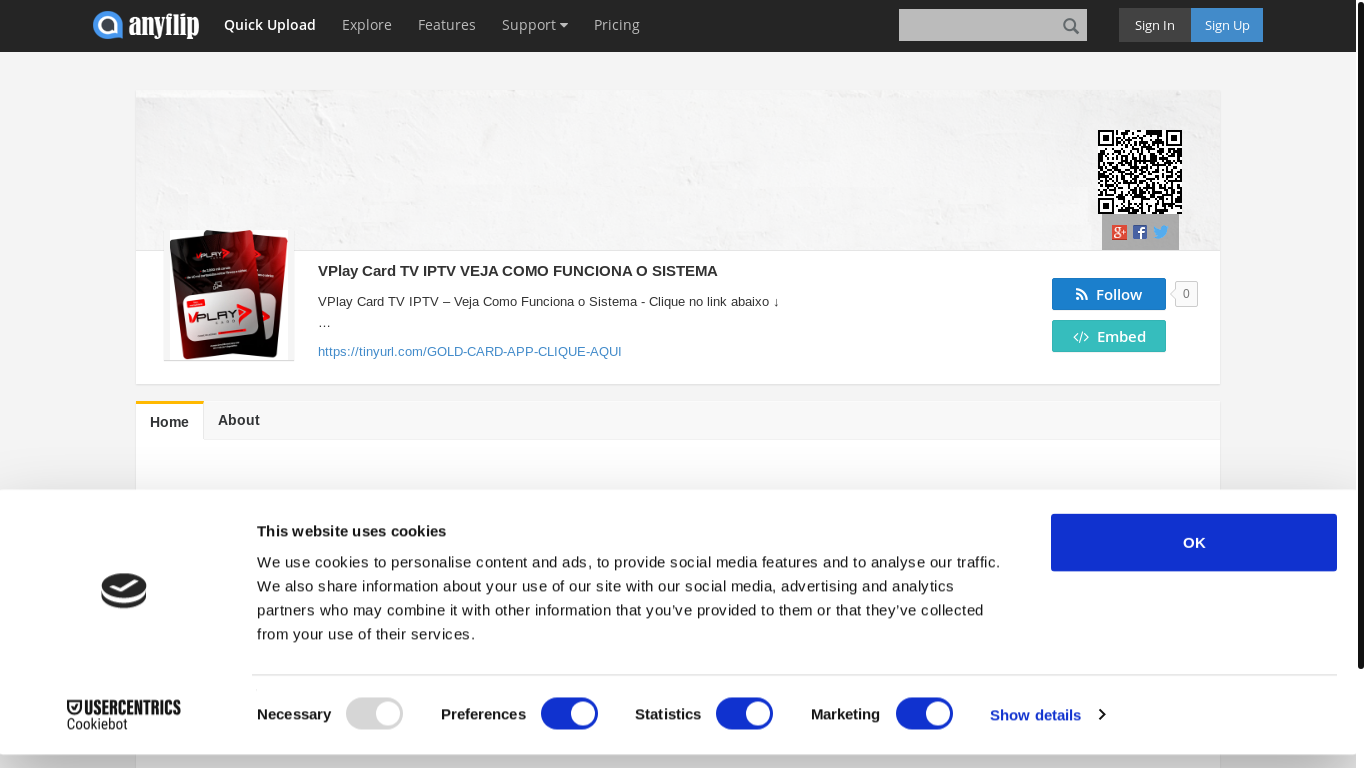Image resolution: width=1366 pixels, height=768 pixels.
Task: Share via the Twitter bird icon
Action: pyautogui.click(x=1161, y=232)
